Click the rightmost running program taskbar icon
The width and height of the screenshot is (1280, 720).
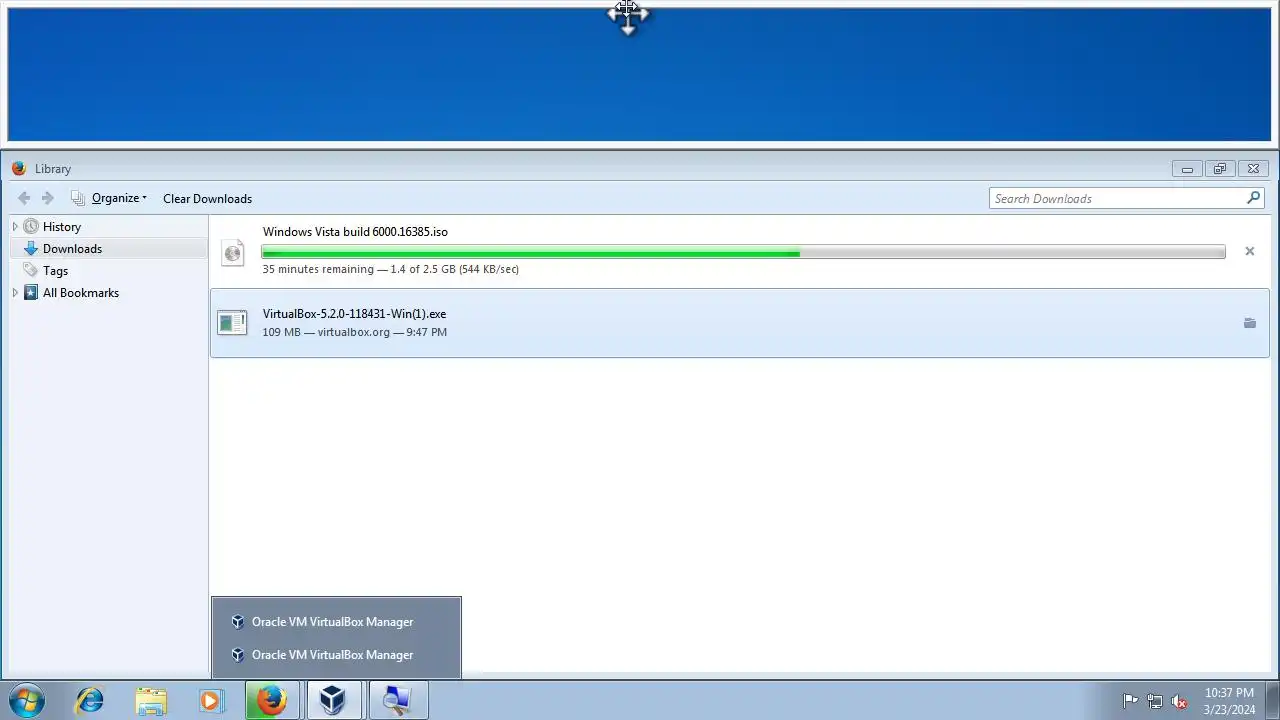click(397, 700)
